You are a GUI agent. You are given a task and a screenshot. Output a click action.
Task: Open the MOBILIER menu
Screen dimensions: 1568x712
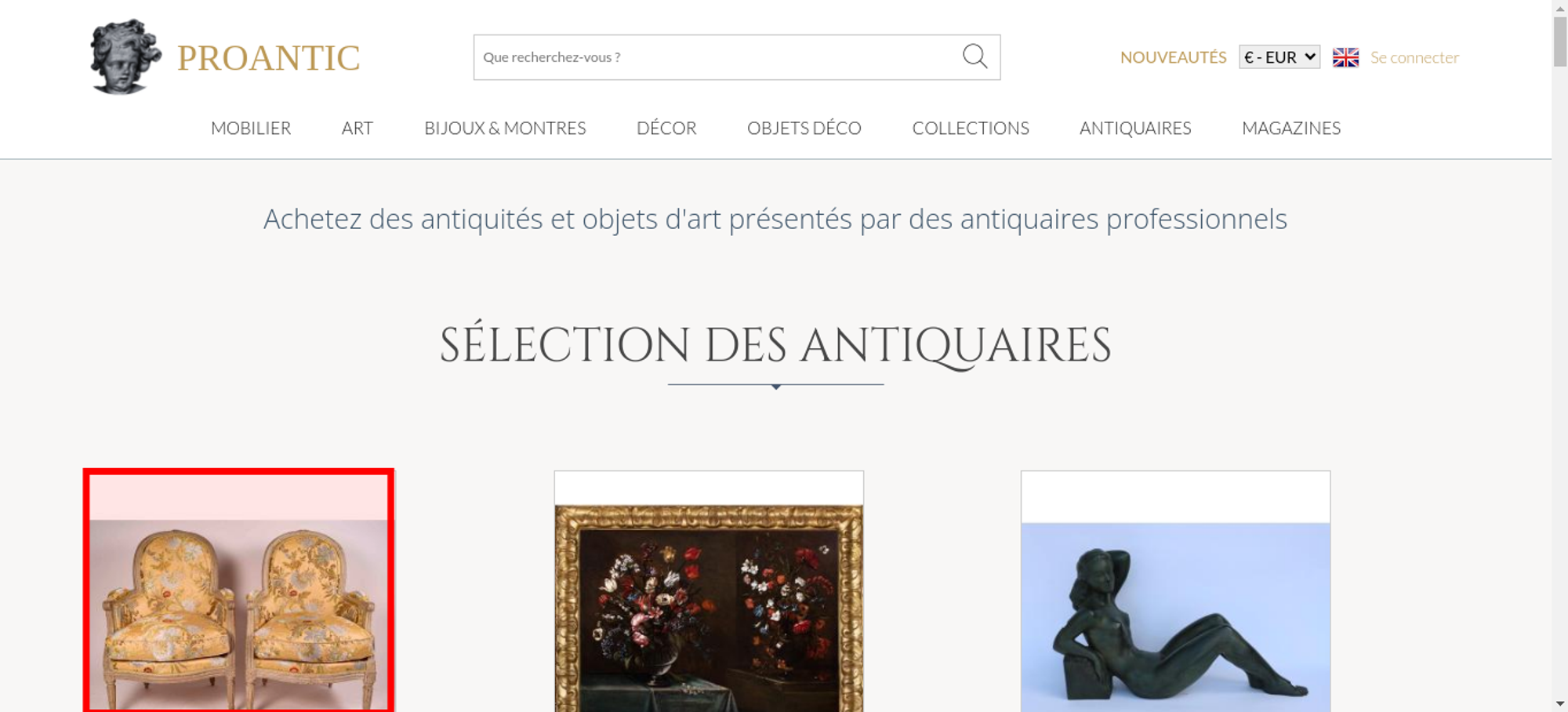(x=251, y=128)
